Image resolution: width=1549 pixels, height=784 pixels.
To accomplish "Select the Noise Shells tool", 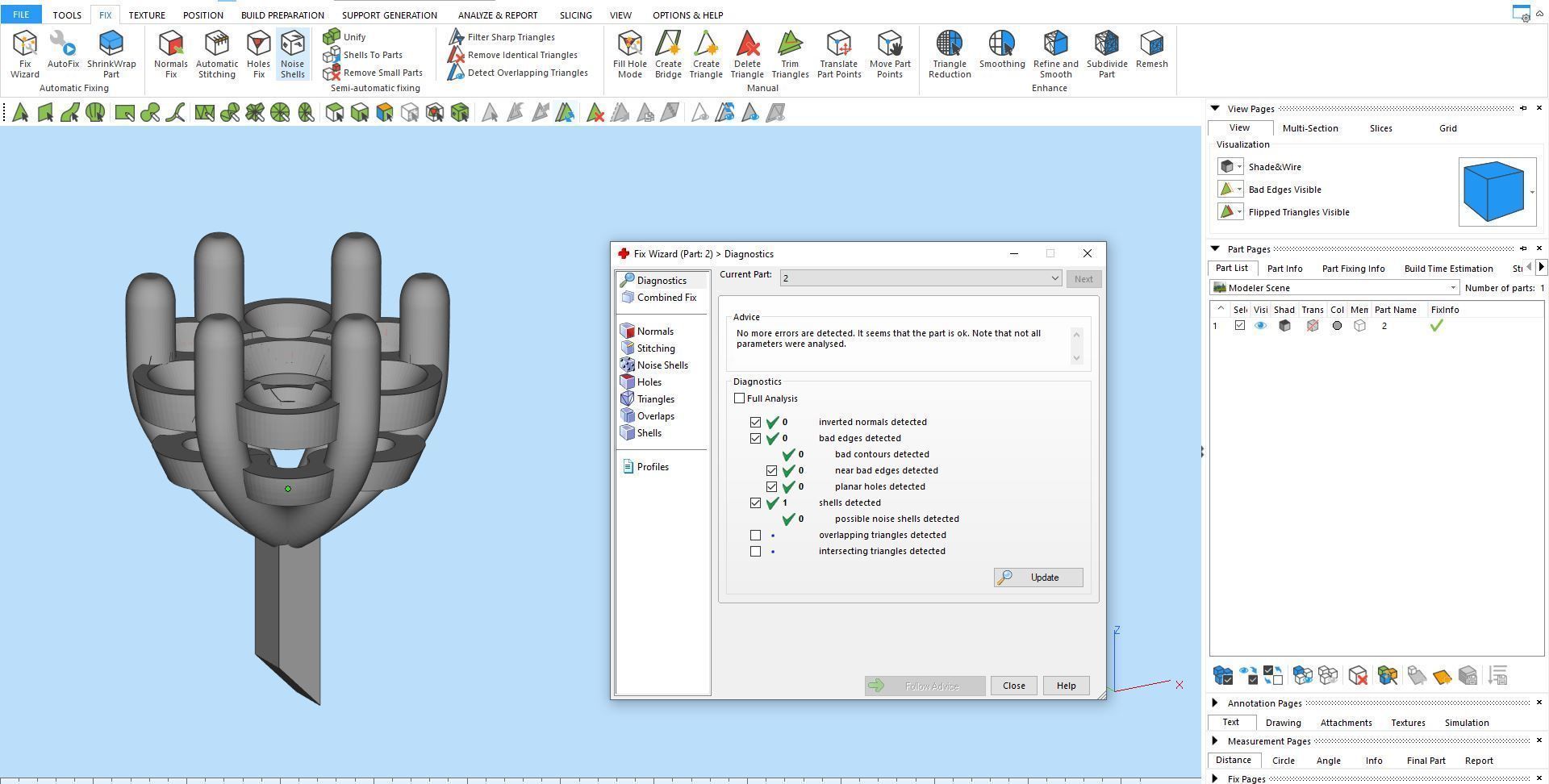I will click(x=292, y=54).
